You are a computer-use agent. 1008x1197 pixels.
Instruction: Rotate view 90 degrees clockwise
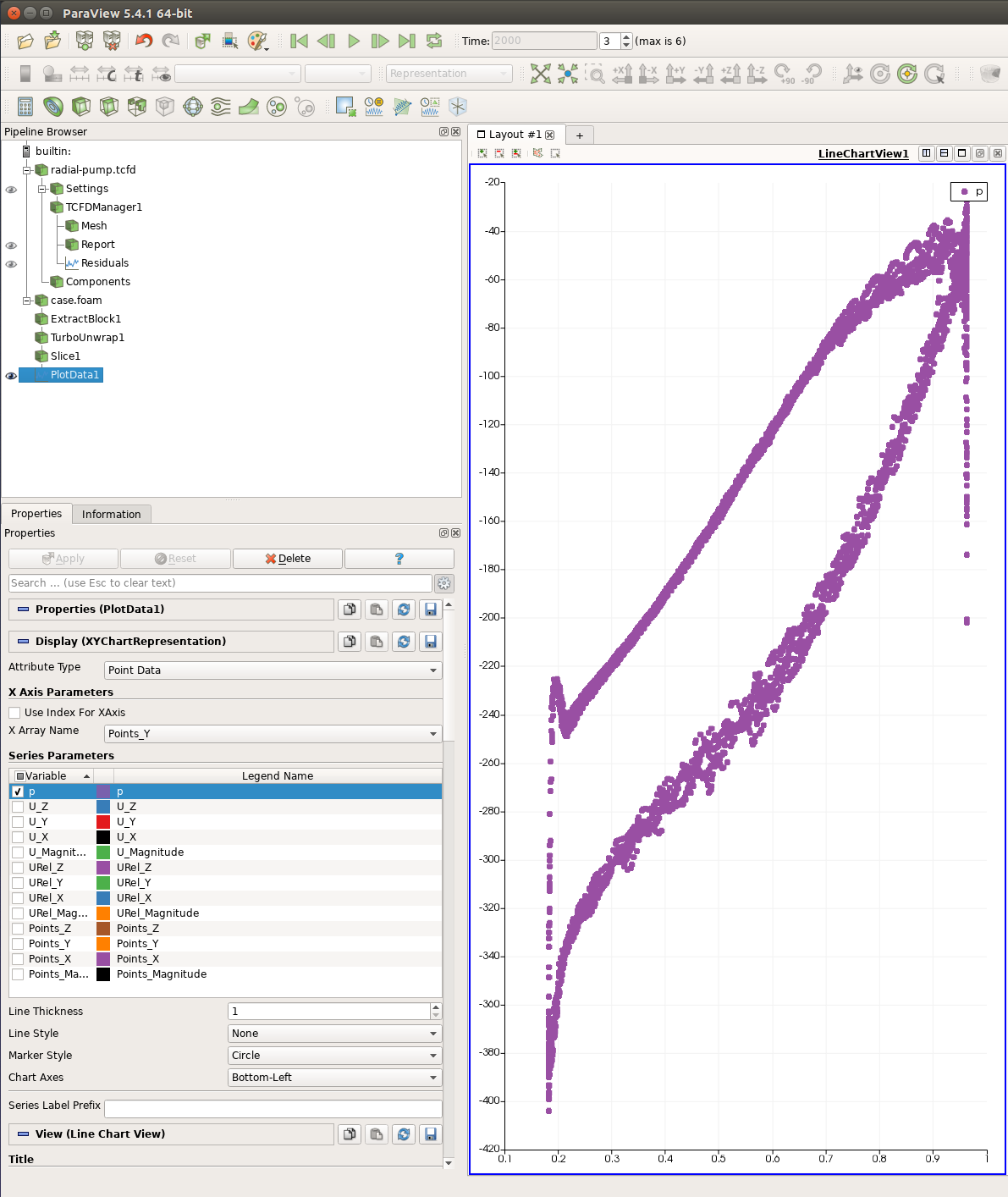point(785,74)
